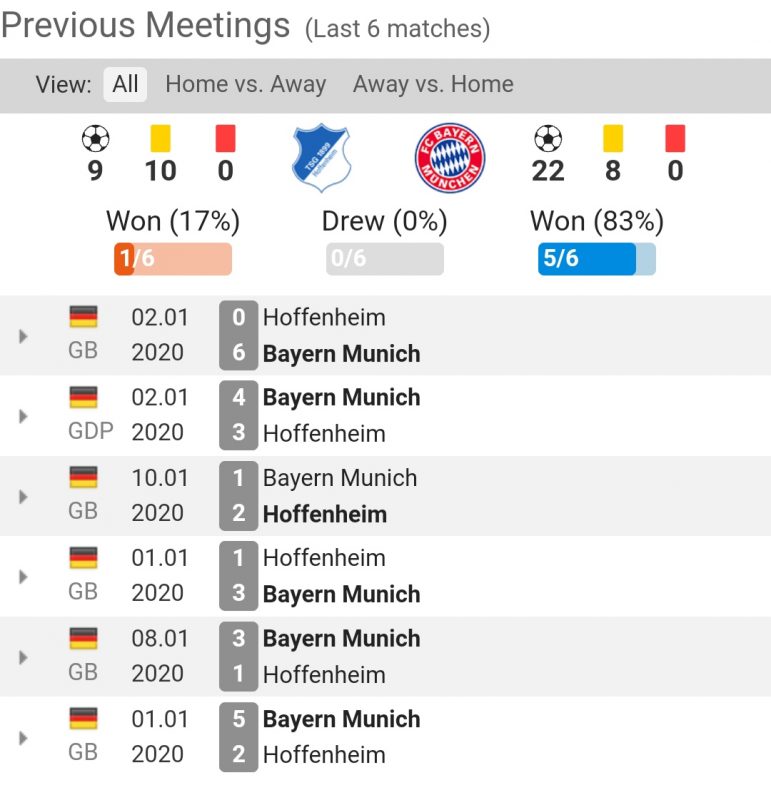Click Bayern's red card icon
Viewport: 771px width, 800px height.
[x=675, y=138]
